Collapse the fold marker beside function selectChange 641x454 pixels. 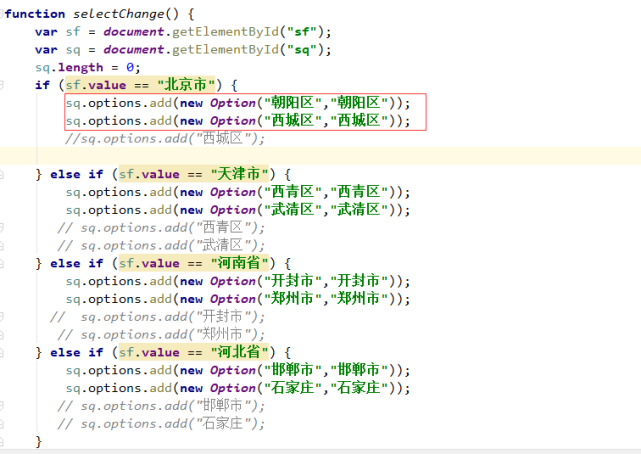[x=2, y=14]
